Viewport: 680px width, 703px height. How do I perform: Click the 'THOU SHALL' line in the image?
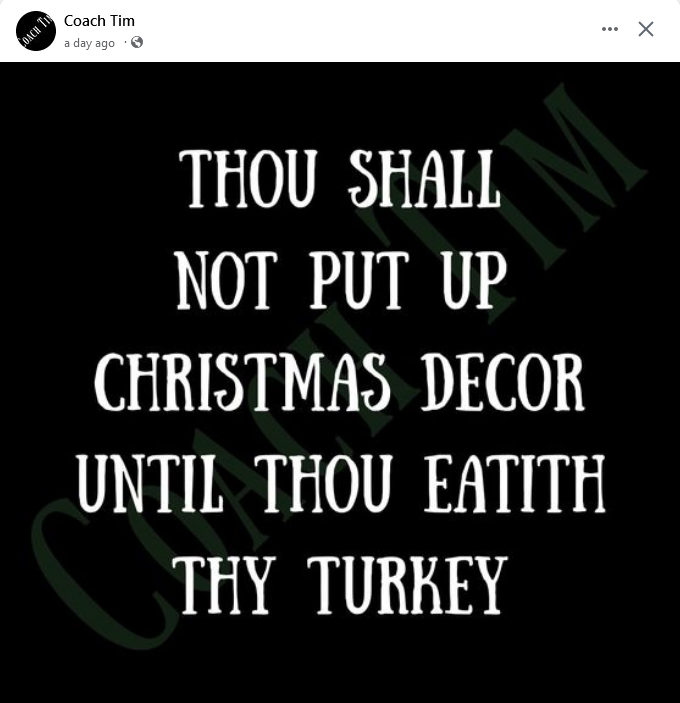point(339,179)
